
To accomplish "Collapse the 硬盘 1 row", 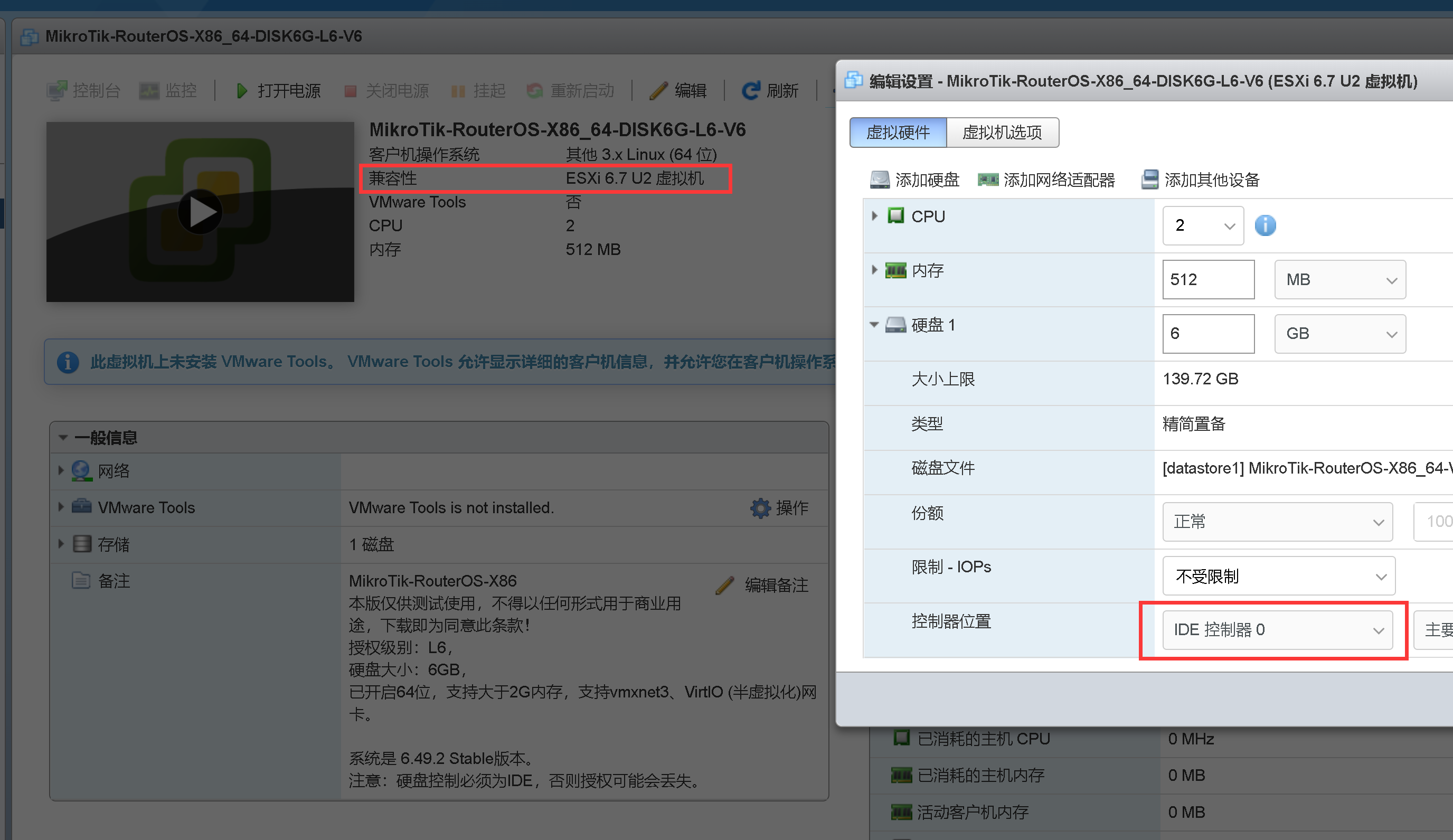I will [x=874, y=325].
